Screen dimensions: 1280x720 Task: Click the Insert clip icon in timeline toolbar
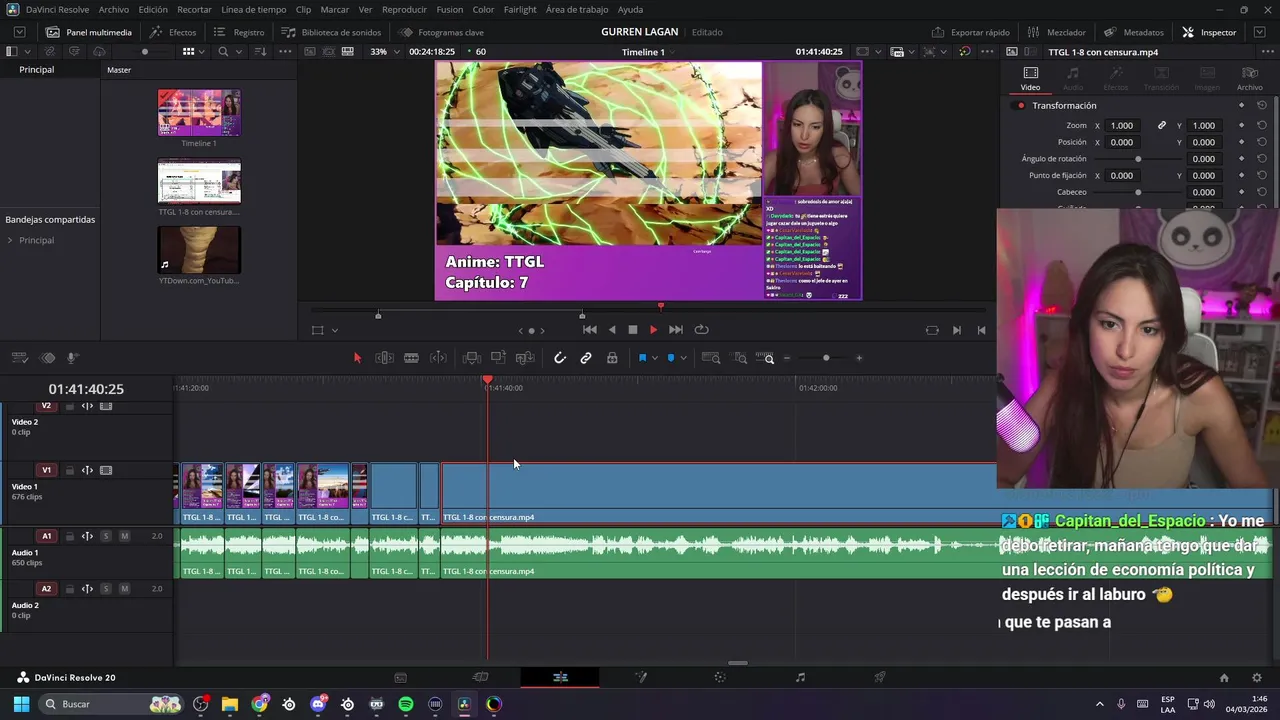(472, 358)
